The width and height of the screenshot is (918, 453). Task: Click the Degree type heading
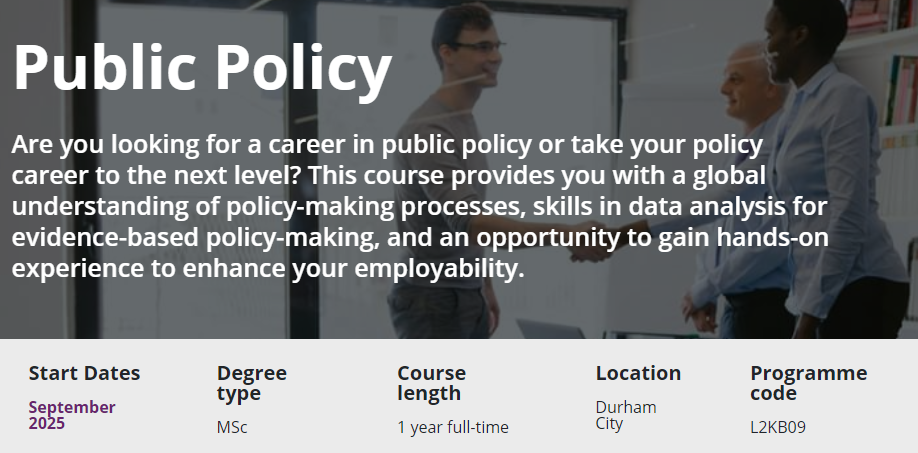[x=252, y=383]
